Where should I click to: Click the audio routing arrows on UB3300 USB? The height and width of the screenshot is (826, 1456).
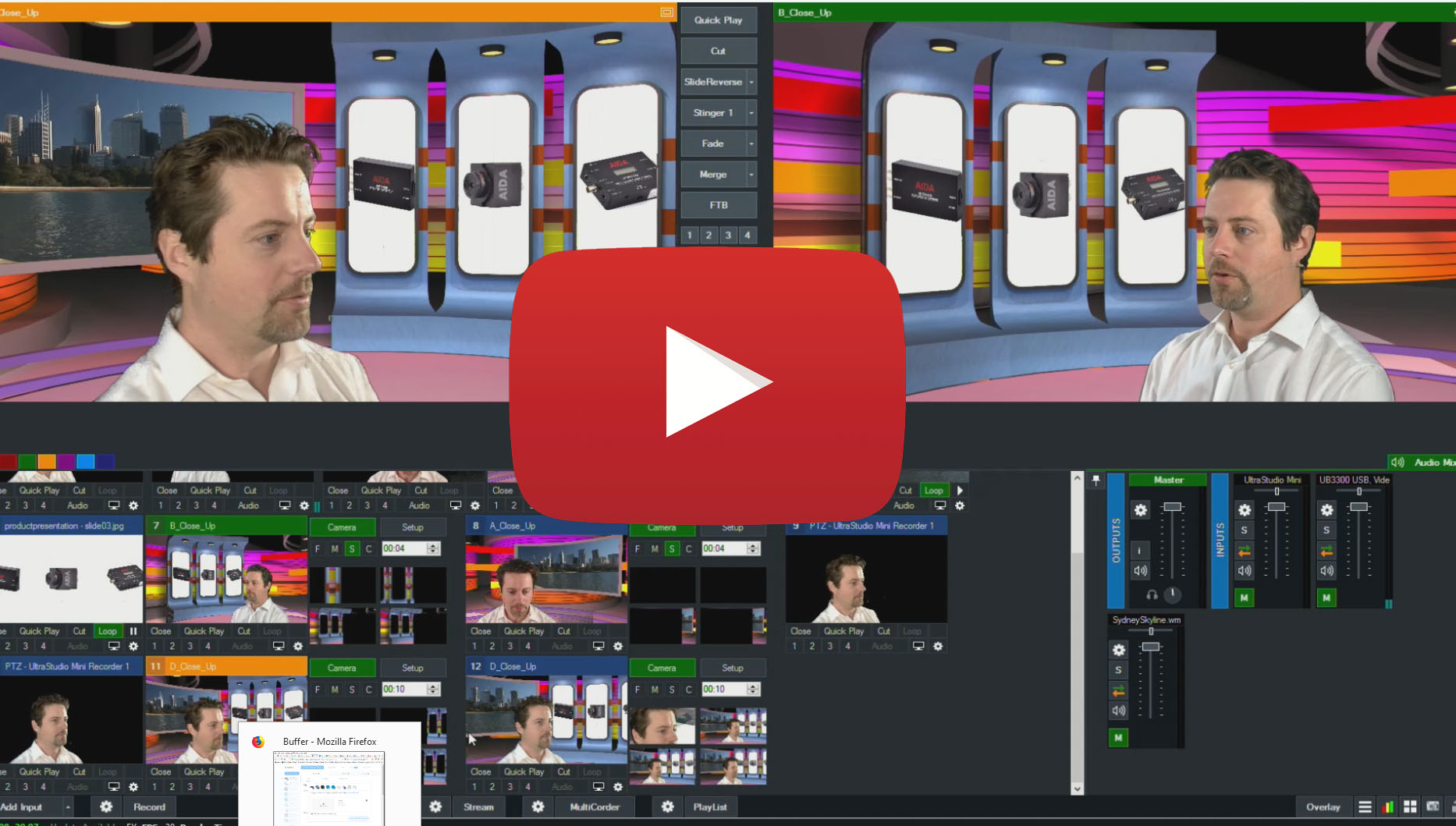(1326, 551)
